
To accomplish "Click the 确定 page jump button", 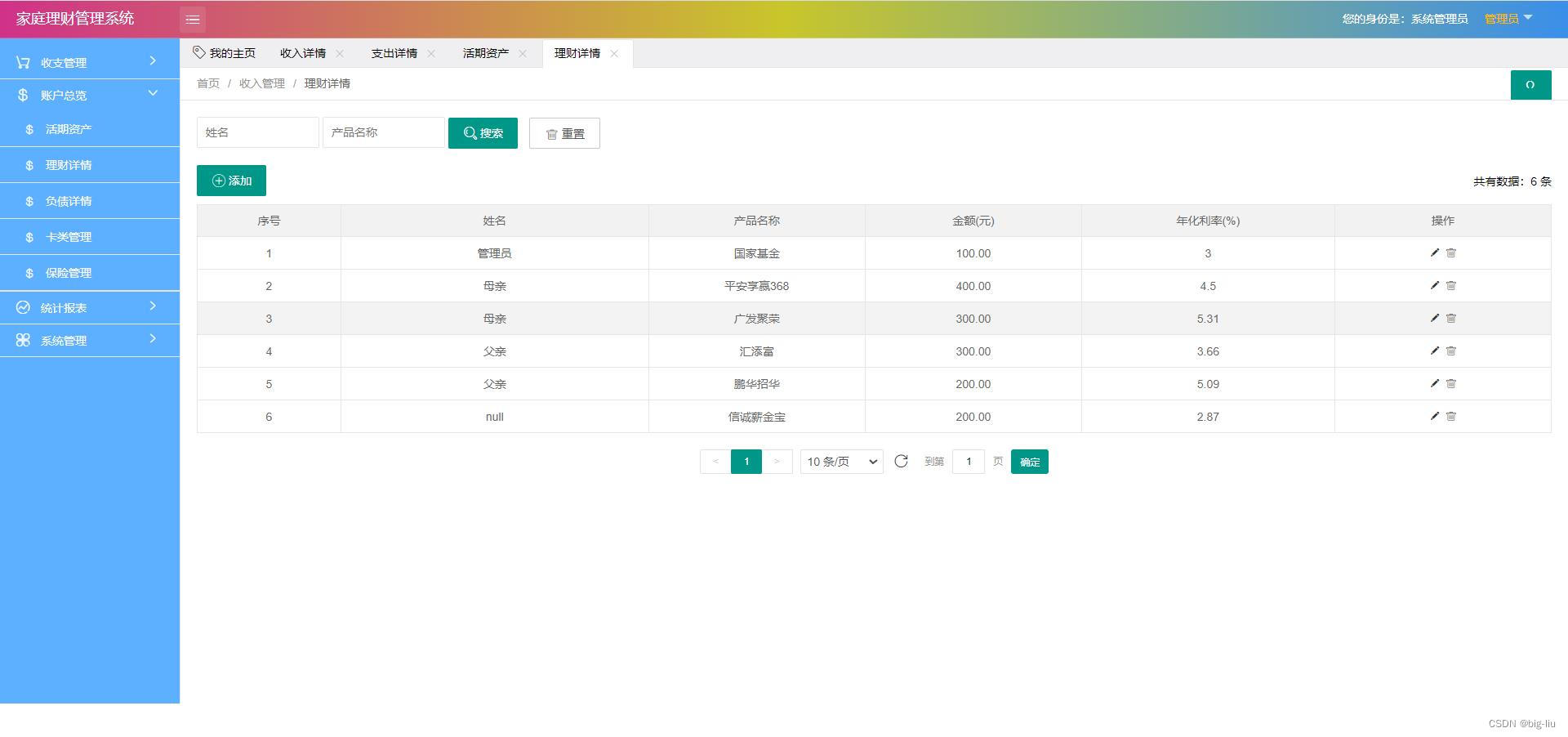I will click(x=1030, y=462).
